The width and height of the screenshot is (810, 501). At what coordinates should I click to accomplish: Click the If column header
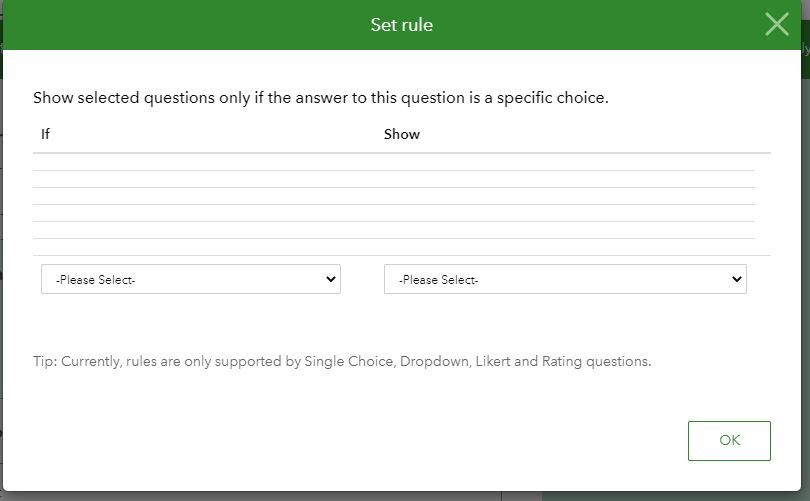[x=45, y=134]
